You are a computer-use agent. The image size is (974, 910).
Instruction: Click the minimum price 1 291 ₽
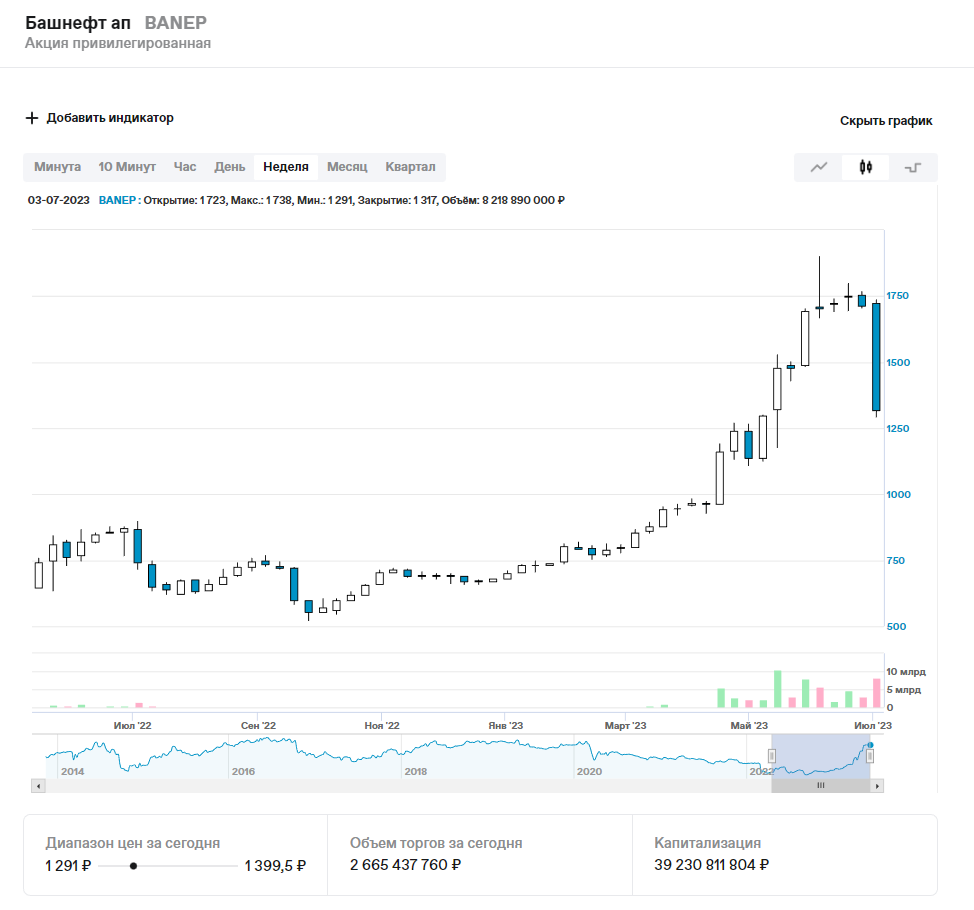68,866
